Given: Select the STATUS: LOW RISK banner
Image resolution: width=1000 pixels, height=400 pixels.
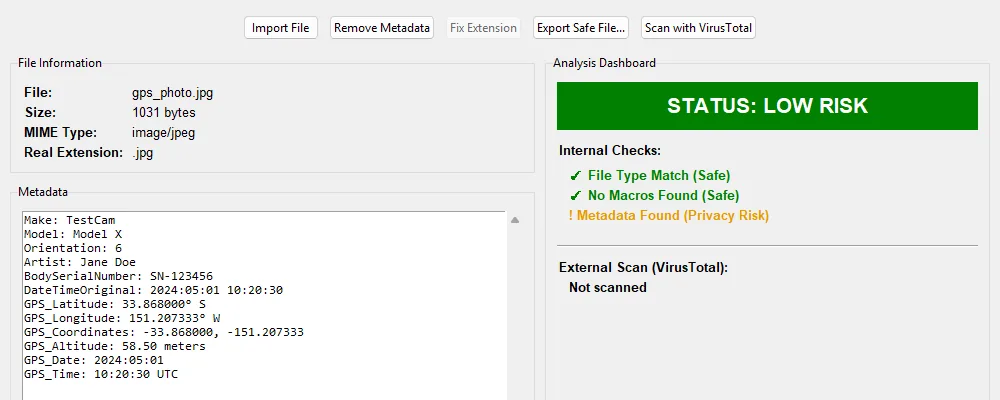Looking at the screenshot, I should [x=767, y=106].
